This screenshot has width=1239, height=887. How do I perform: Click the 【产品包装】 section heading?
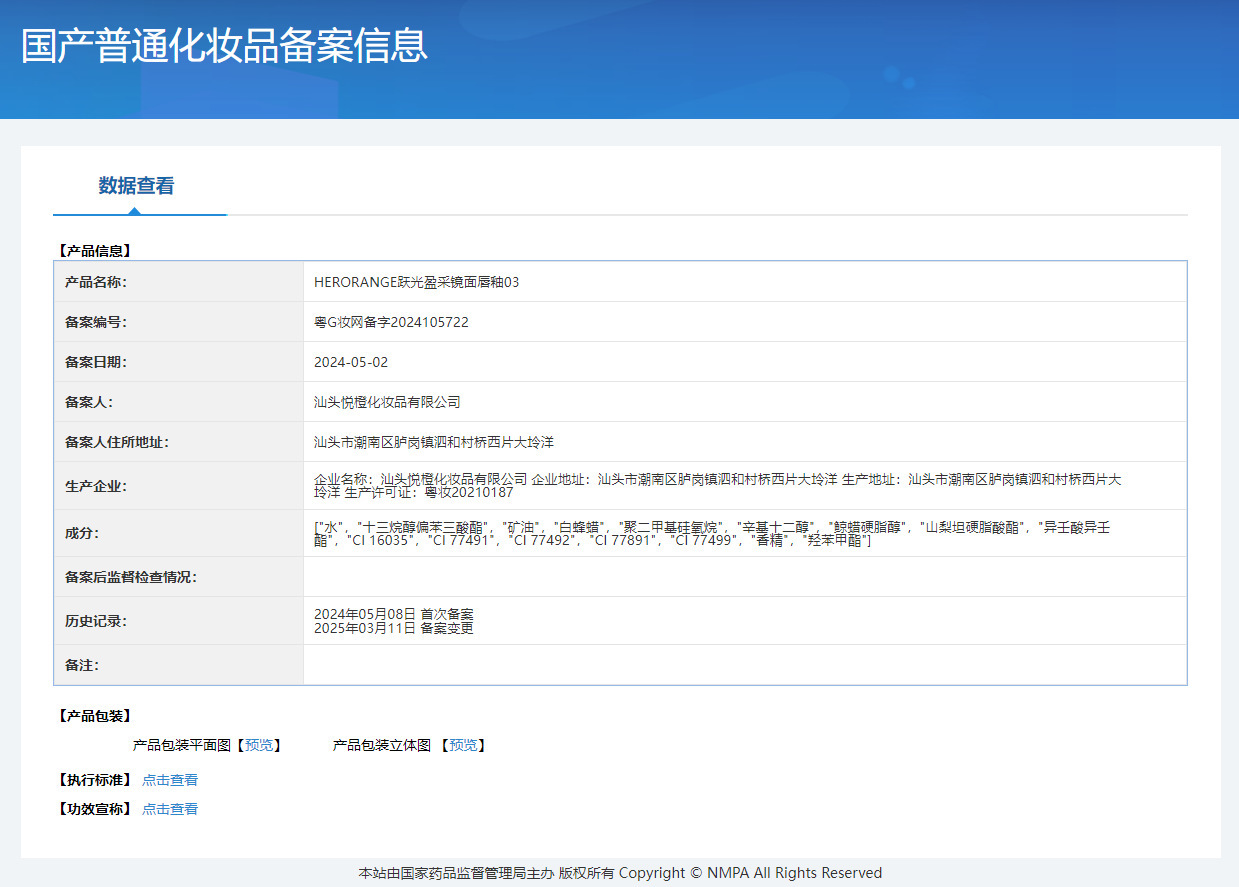coord(95,716)
